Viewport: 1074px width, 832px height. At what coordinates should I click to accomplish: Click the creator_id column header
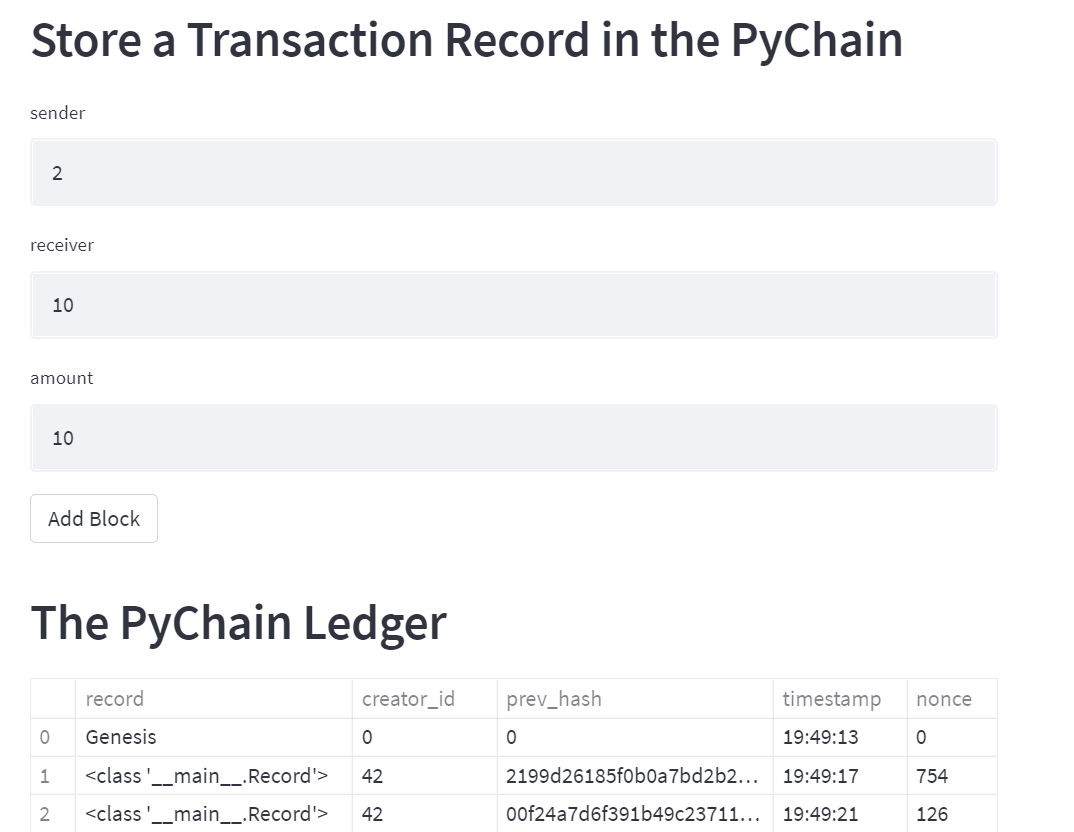pos(408,698)
